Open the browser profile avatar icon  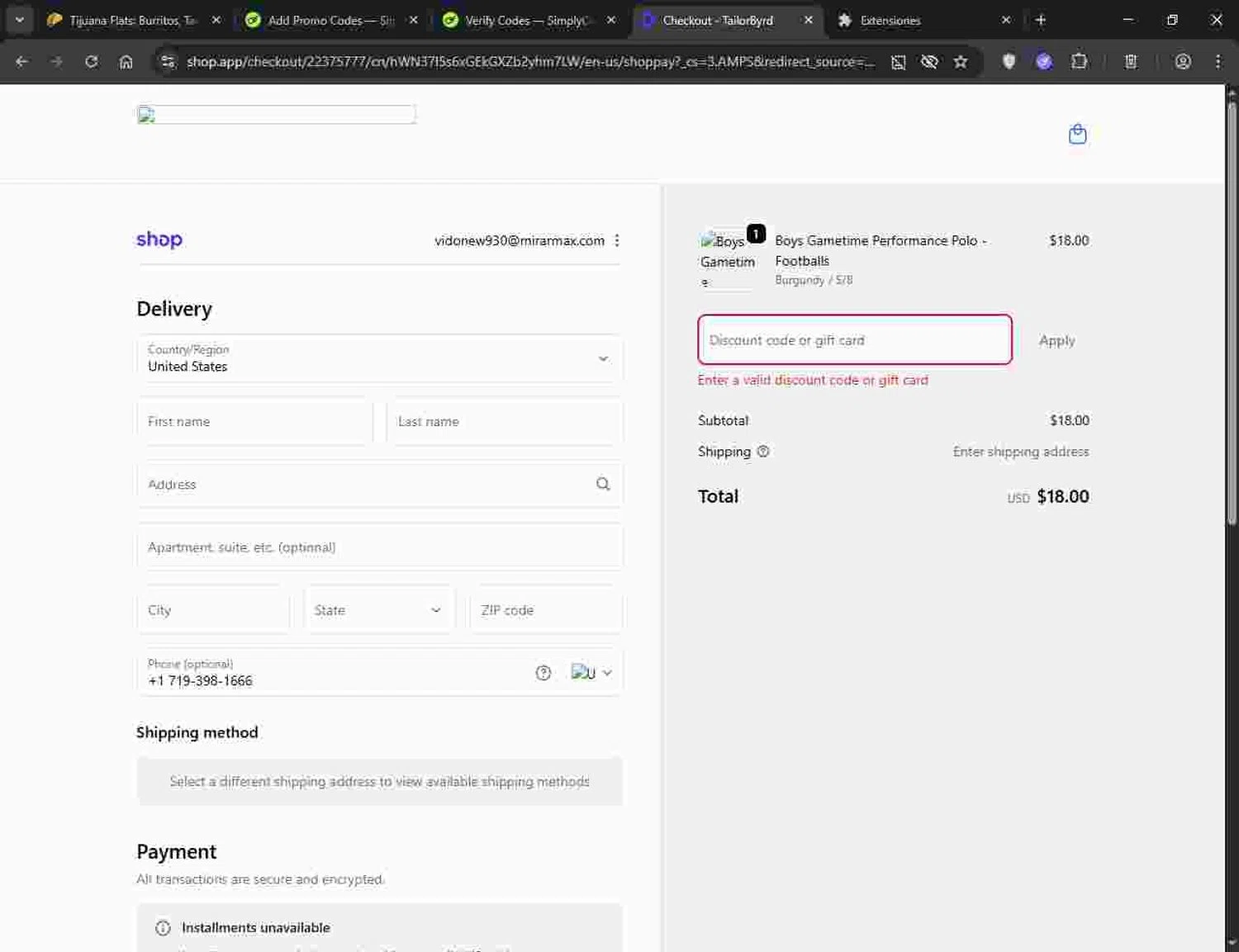[x=1183, y=61]
